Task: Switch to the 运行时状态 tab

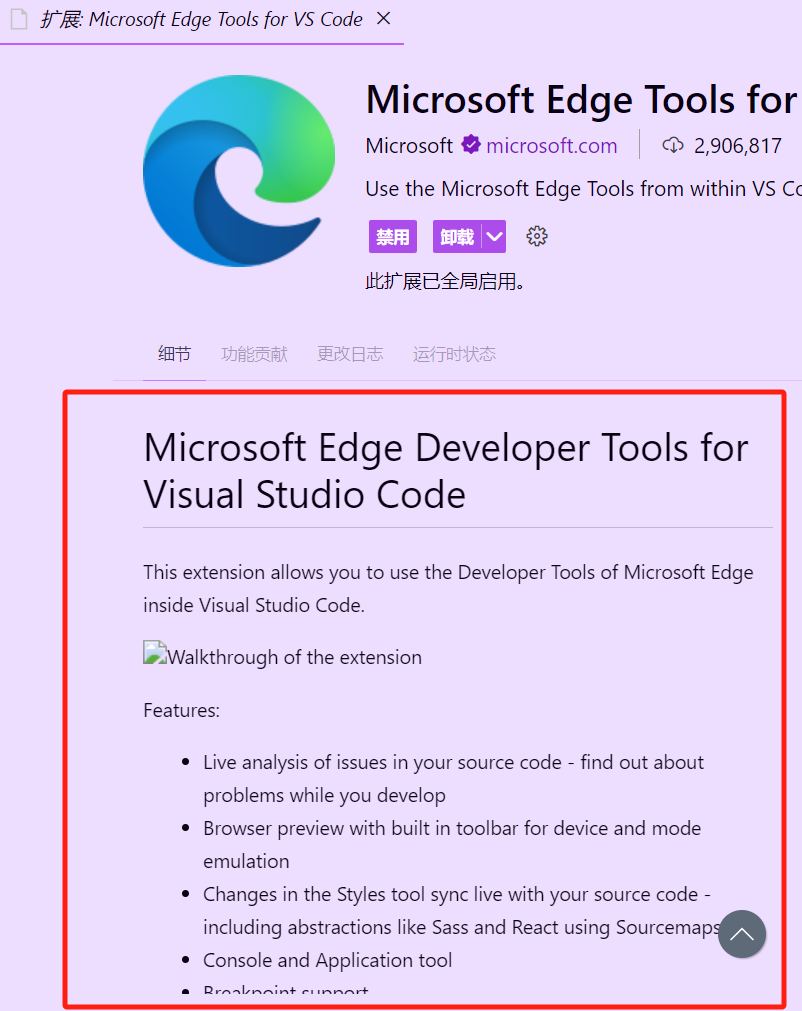Action: tap(454, 354)
